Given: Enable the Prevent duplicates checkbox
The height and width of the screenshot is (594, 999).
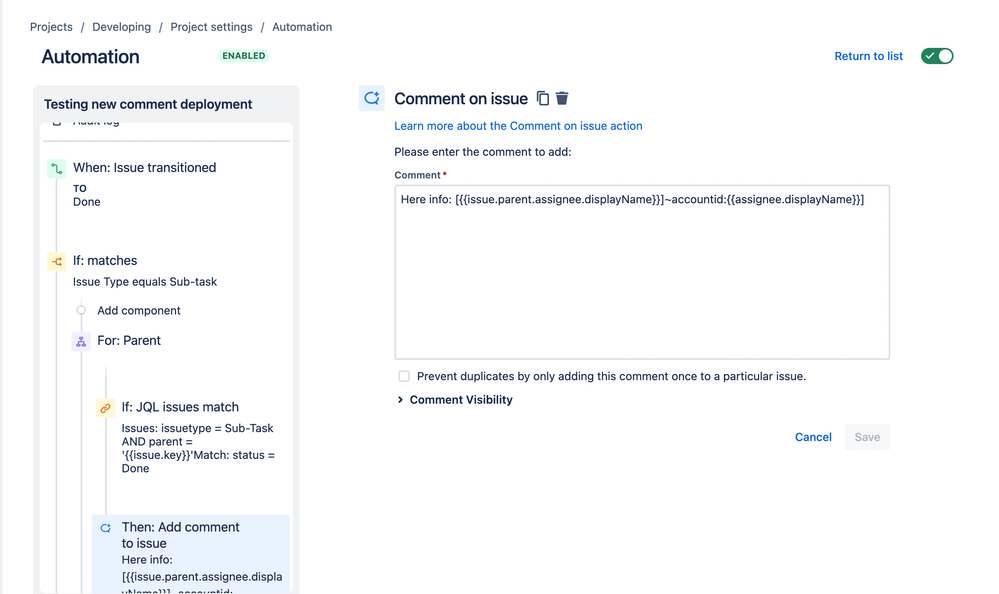Looking at the screenshot, I should pyautogui.click(x=404, y=377).
